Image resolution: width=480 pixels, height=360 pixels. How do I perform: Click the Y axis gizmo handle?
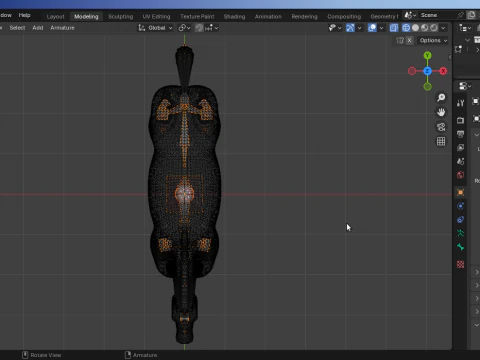coord(427,55)
